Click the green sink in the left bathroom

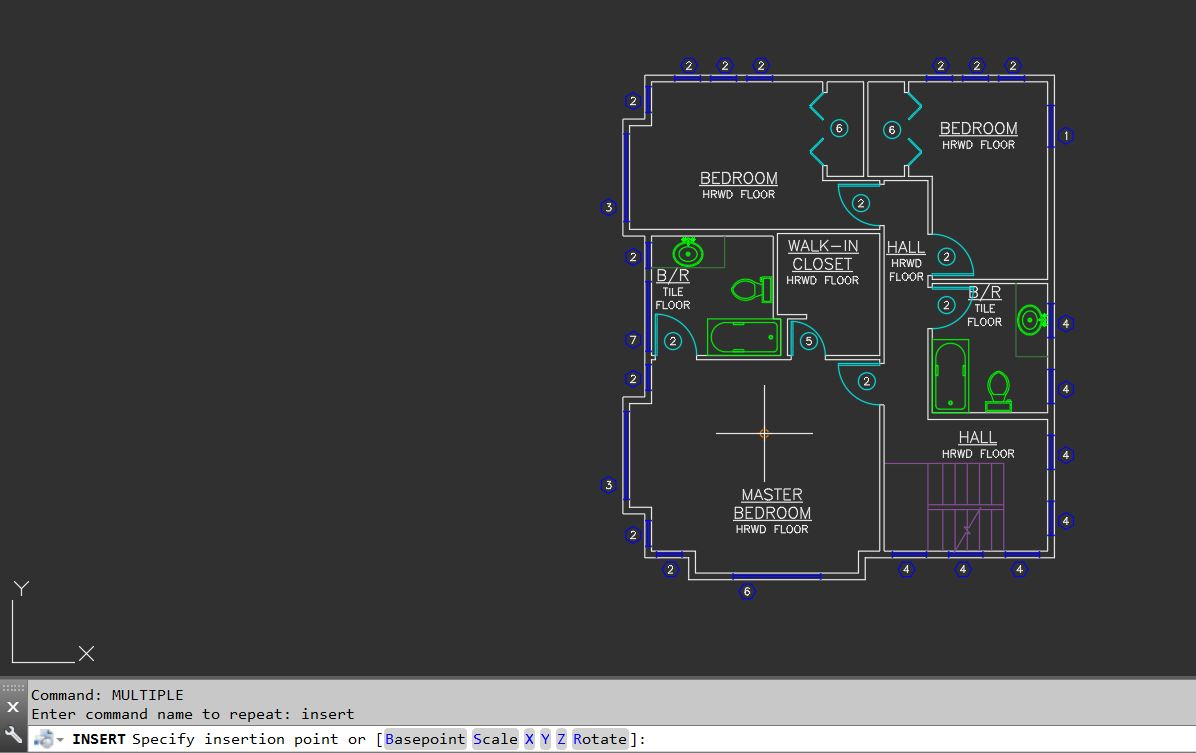[687, 253]
